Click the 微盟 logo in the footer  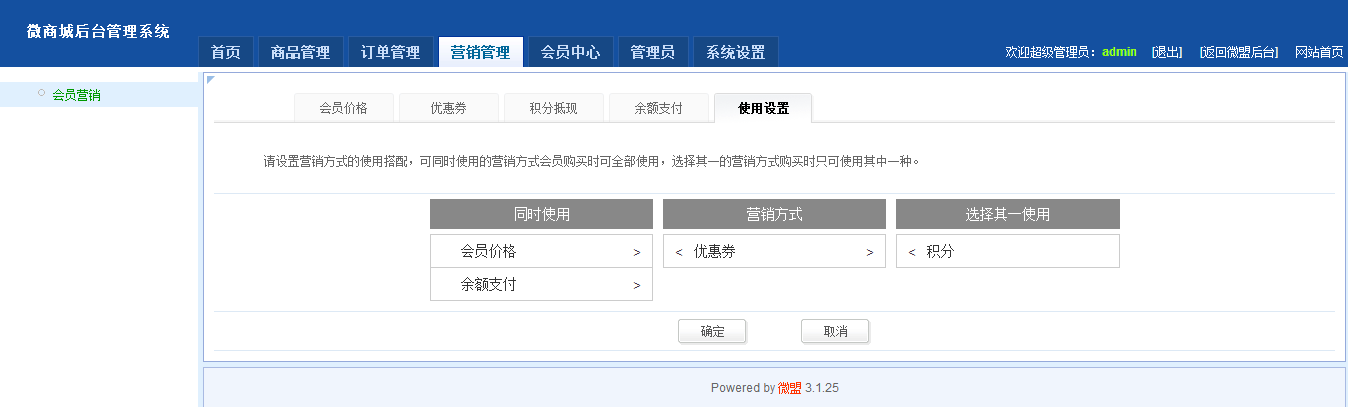pos(789,388)
